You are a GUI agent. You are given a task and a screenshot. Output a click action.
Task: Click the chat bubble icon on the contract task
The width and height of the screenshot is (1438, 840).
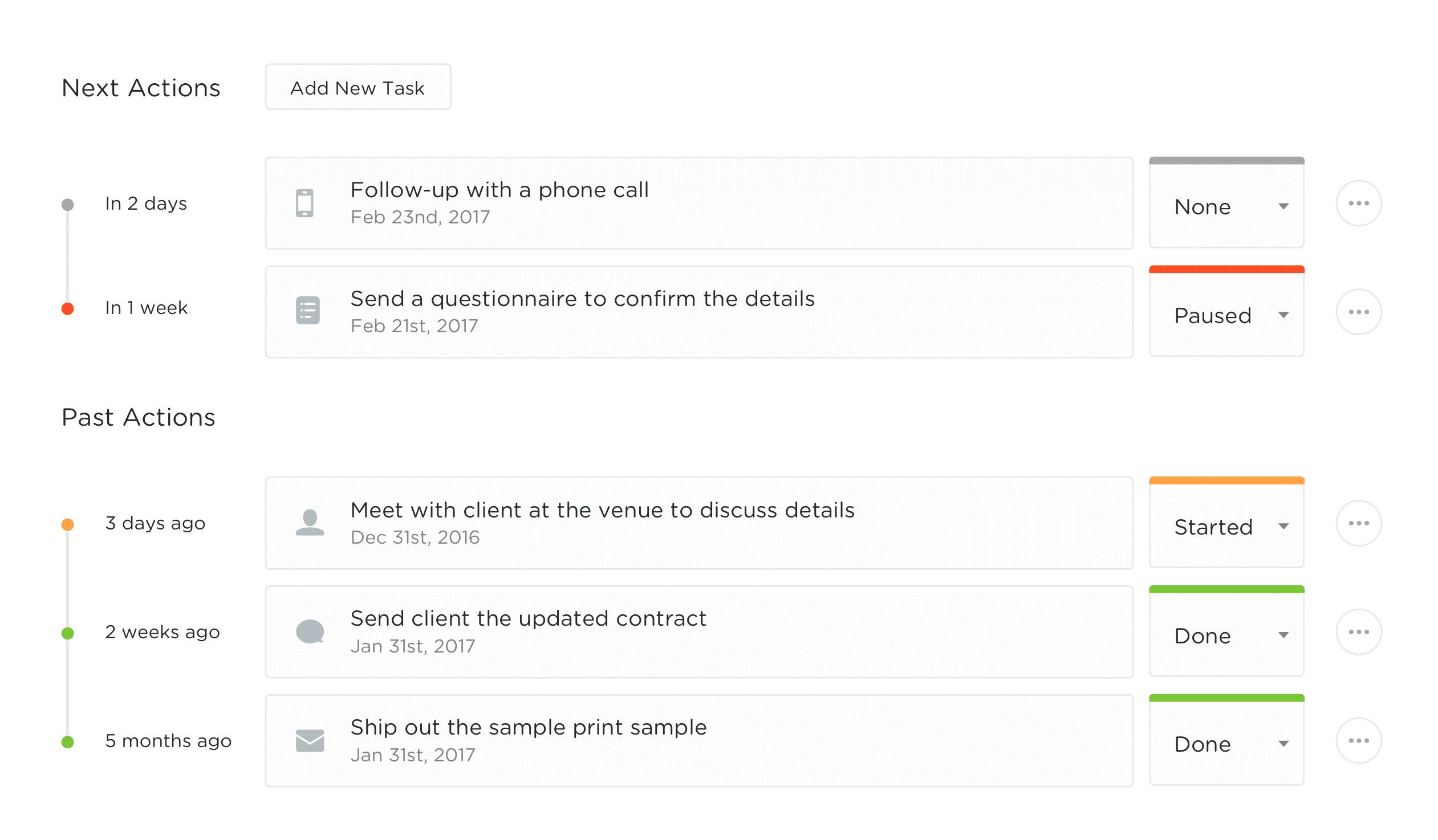(x=310, y=632)
